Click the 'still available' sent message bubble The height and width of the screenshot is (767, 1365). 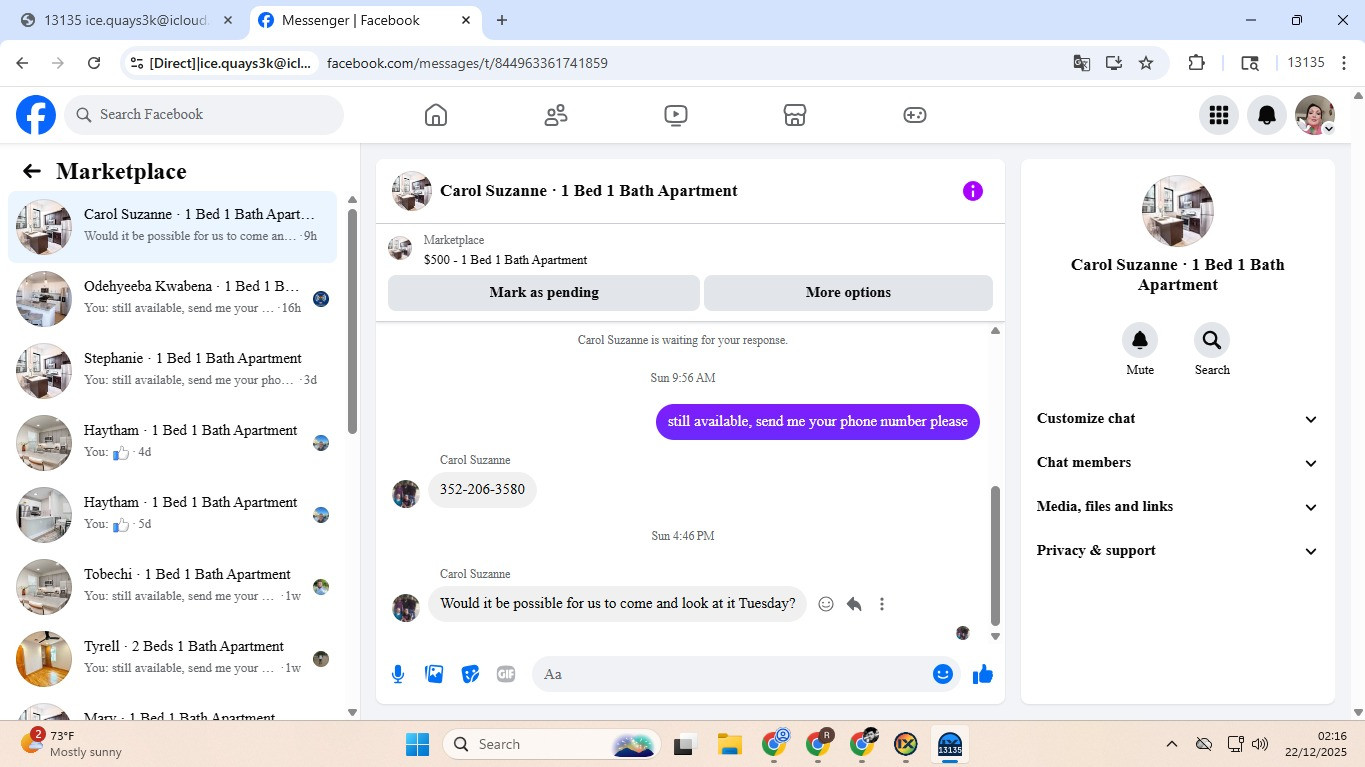(818, 422)
